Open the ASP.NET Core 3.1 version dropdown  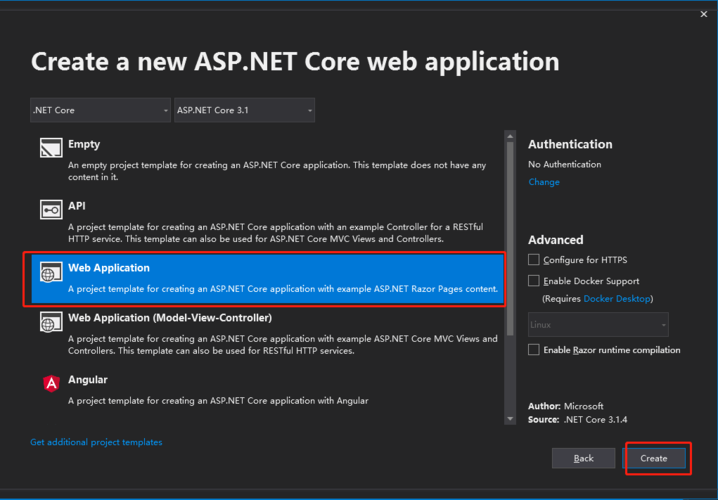click(x=245, y=110)
